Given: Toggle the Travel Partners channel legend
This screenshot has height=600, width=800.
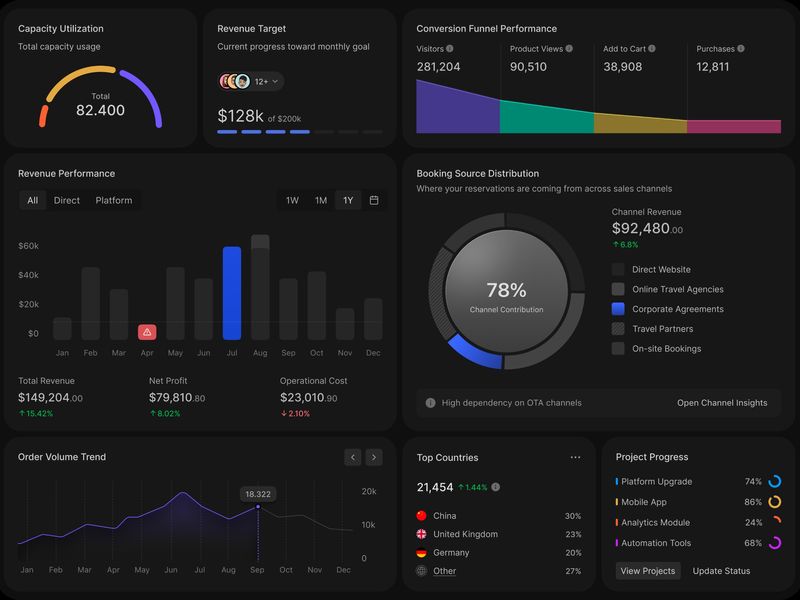Looking at the screenshot, I should click(x=620, y=327).
